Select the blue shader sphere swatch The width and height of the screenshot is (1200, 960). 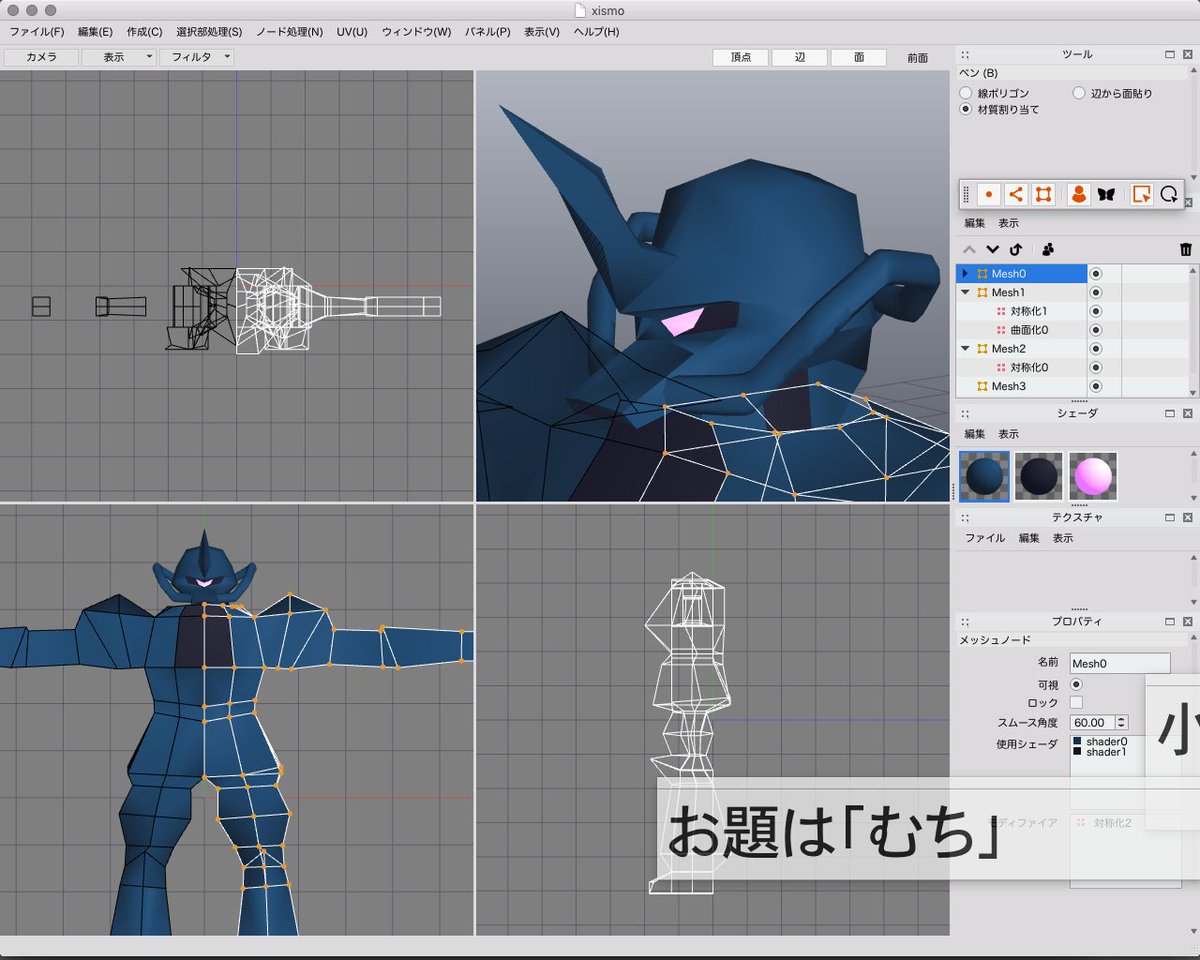pos(985,476)
